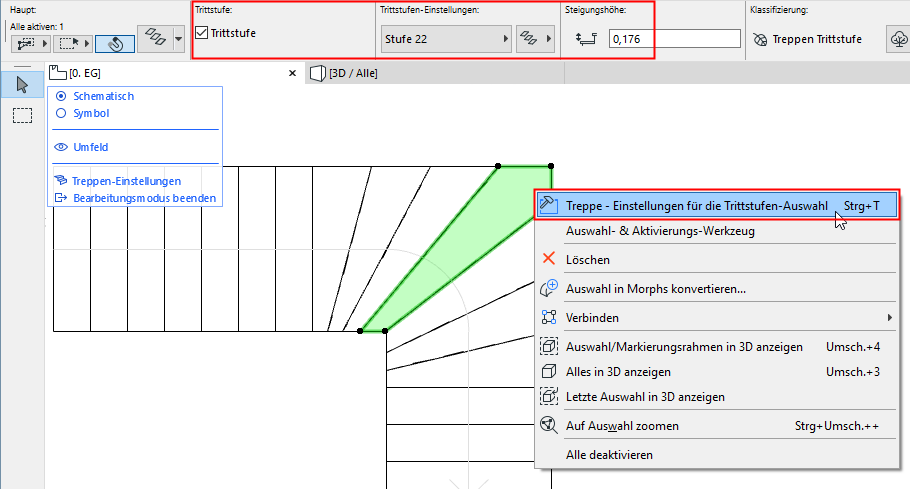Click the stair icon beside Treppen-Einstellungen

tap(60, 181)
